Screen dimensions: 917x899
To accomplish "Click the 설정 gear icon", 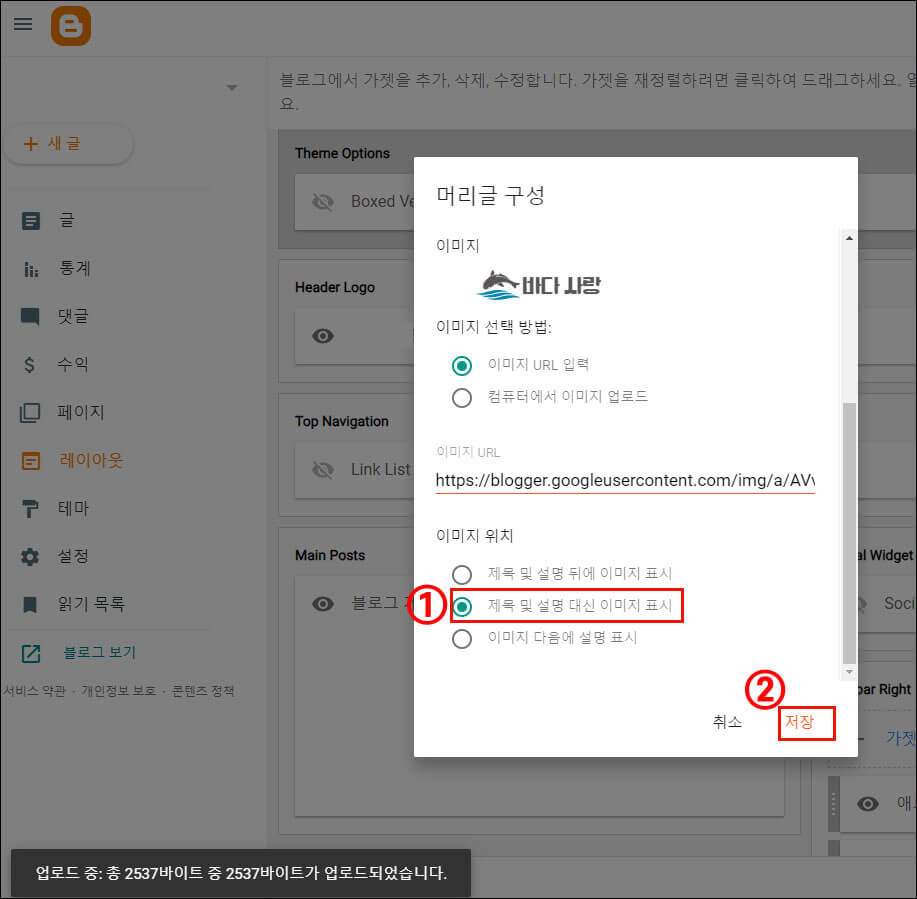I will [30, 557].
